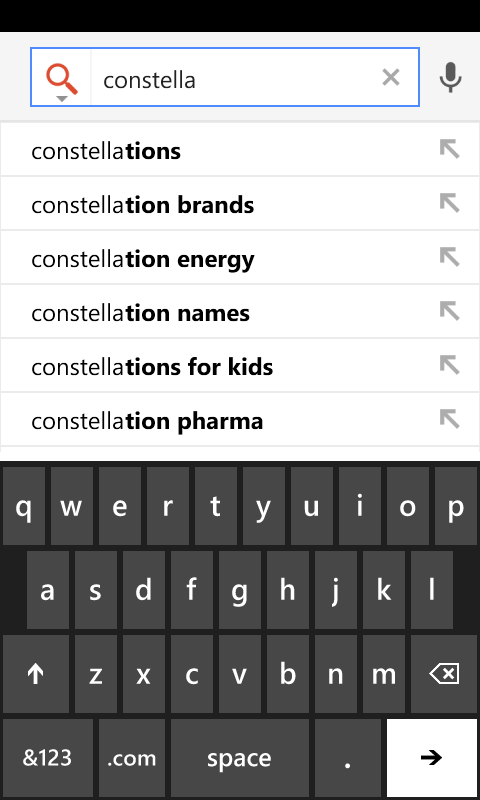Tap the .com key

click(x=132, y=758)
